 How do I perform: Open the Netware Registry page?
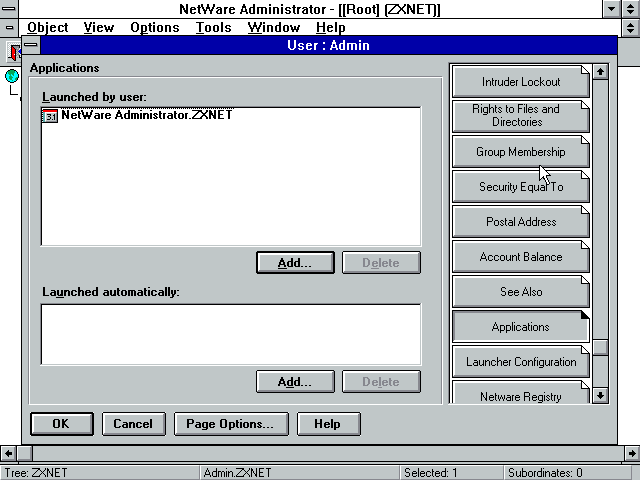pos(521,393)
